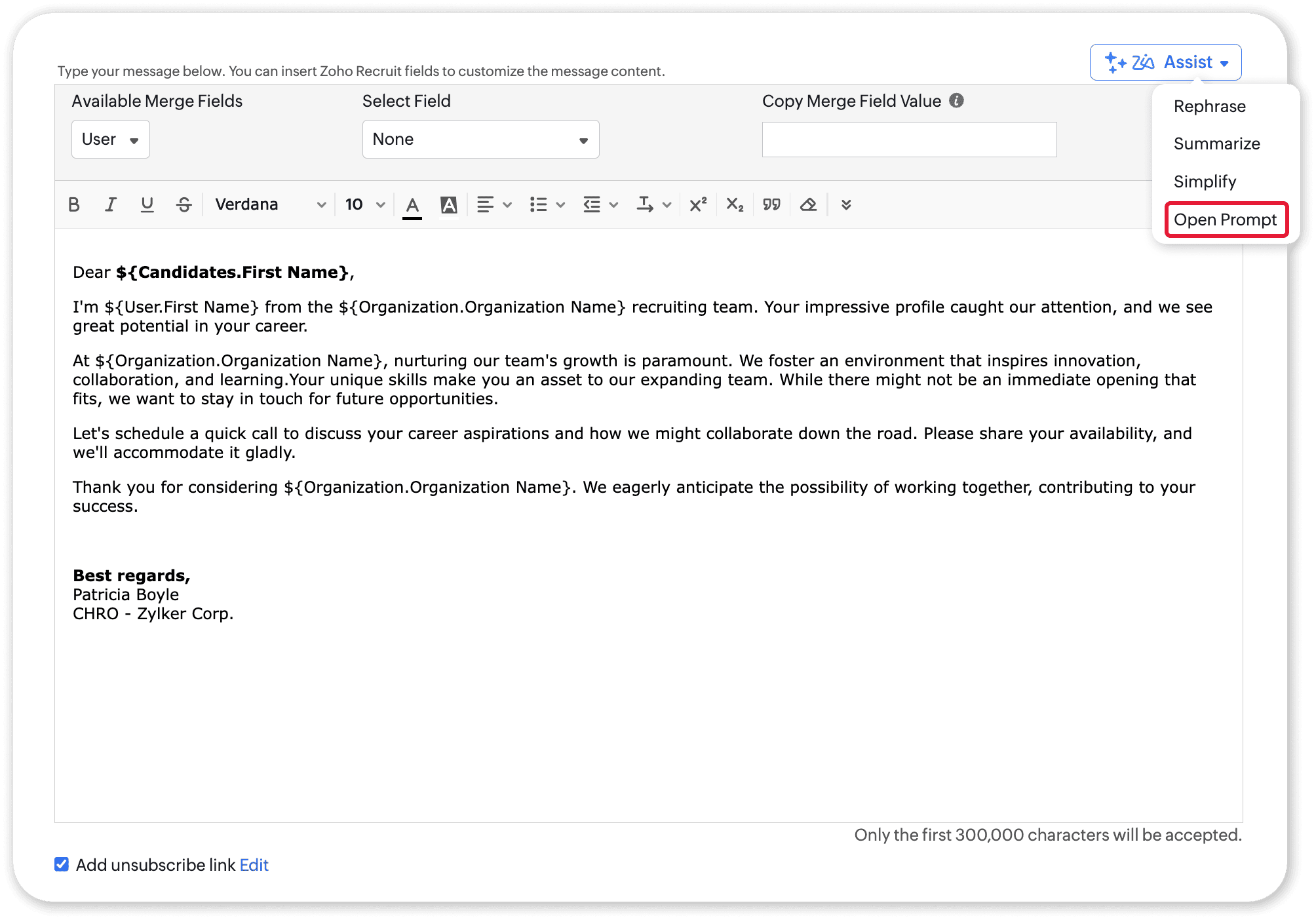Expand the list style options arrow
Viewport: 1316px width, 920px height.
pyautogui.click(x=560, y=205)
